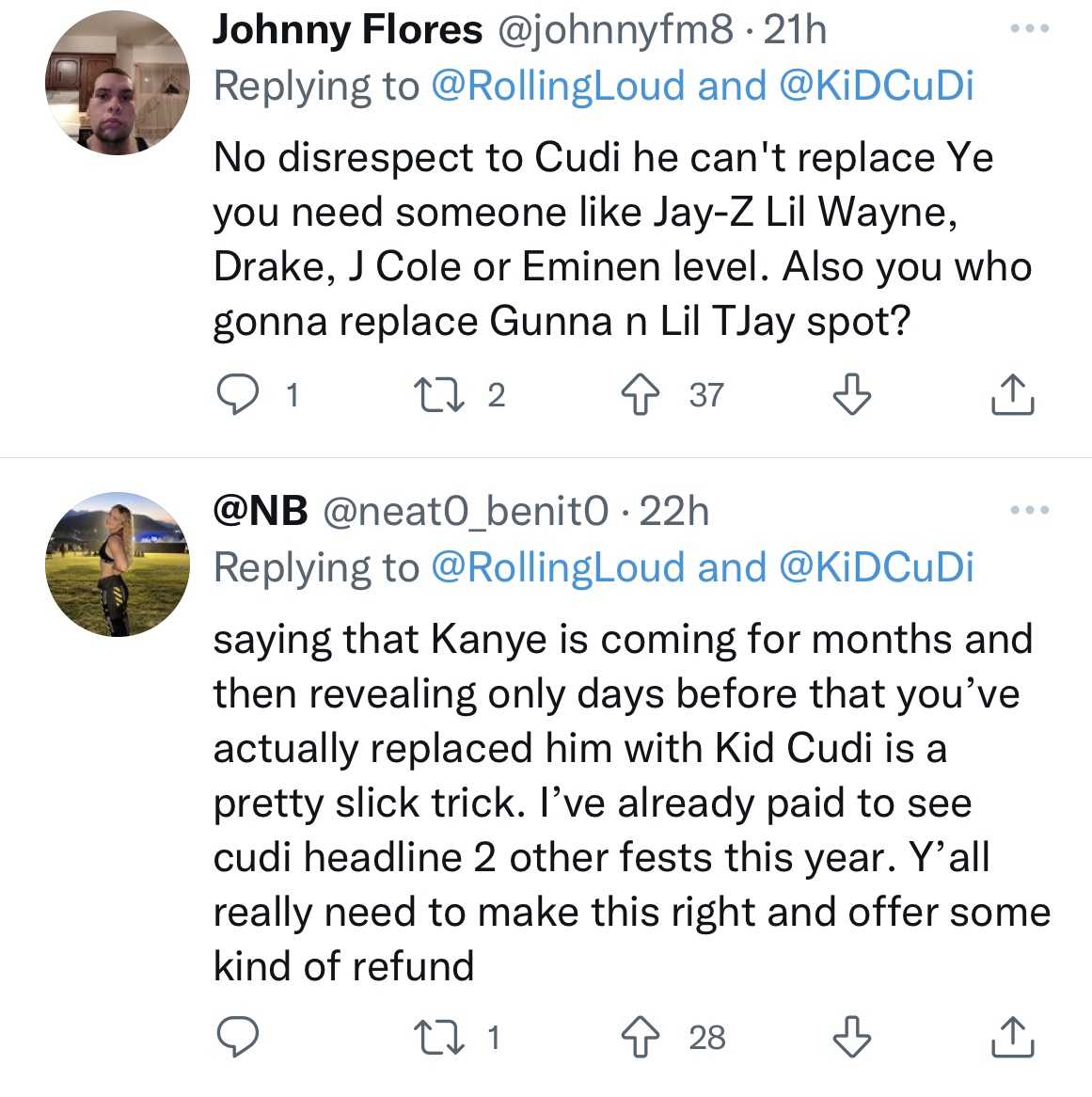Viewport: 1092px width, 1097px height.
Task: Open more options on @NB's tweet
Action: (1029, 511)
